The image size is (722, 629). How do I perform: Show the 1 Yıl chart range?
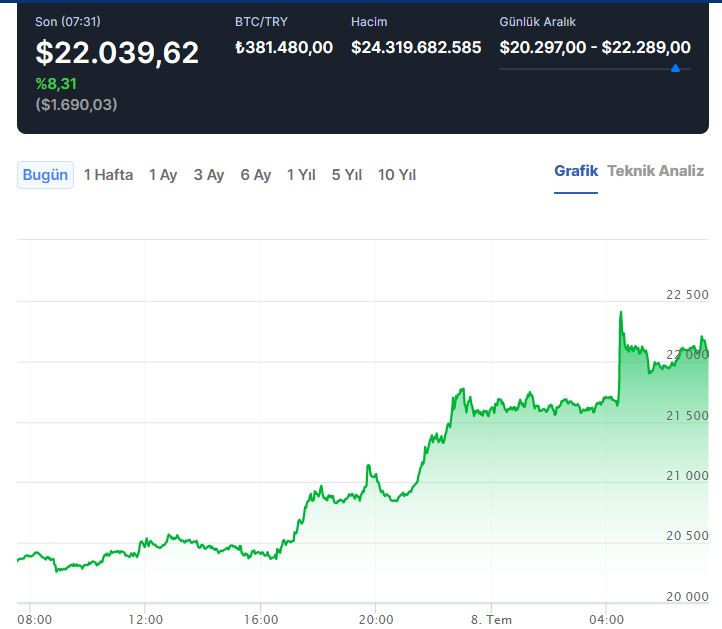pyautogui.click(x=301, y=175)
